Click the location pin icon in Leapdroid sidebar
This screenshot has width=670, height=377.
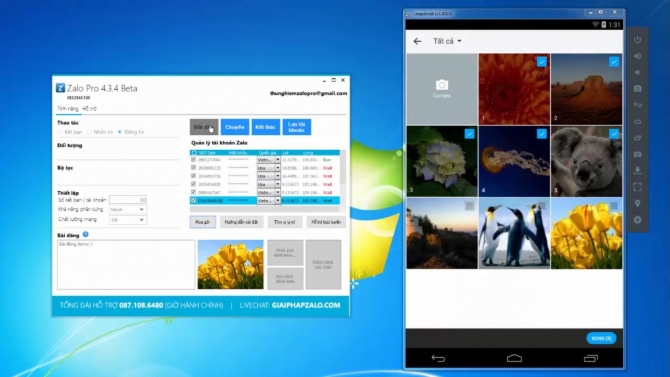pyautogui.click(x=638, y=203)
